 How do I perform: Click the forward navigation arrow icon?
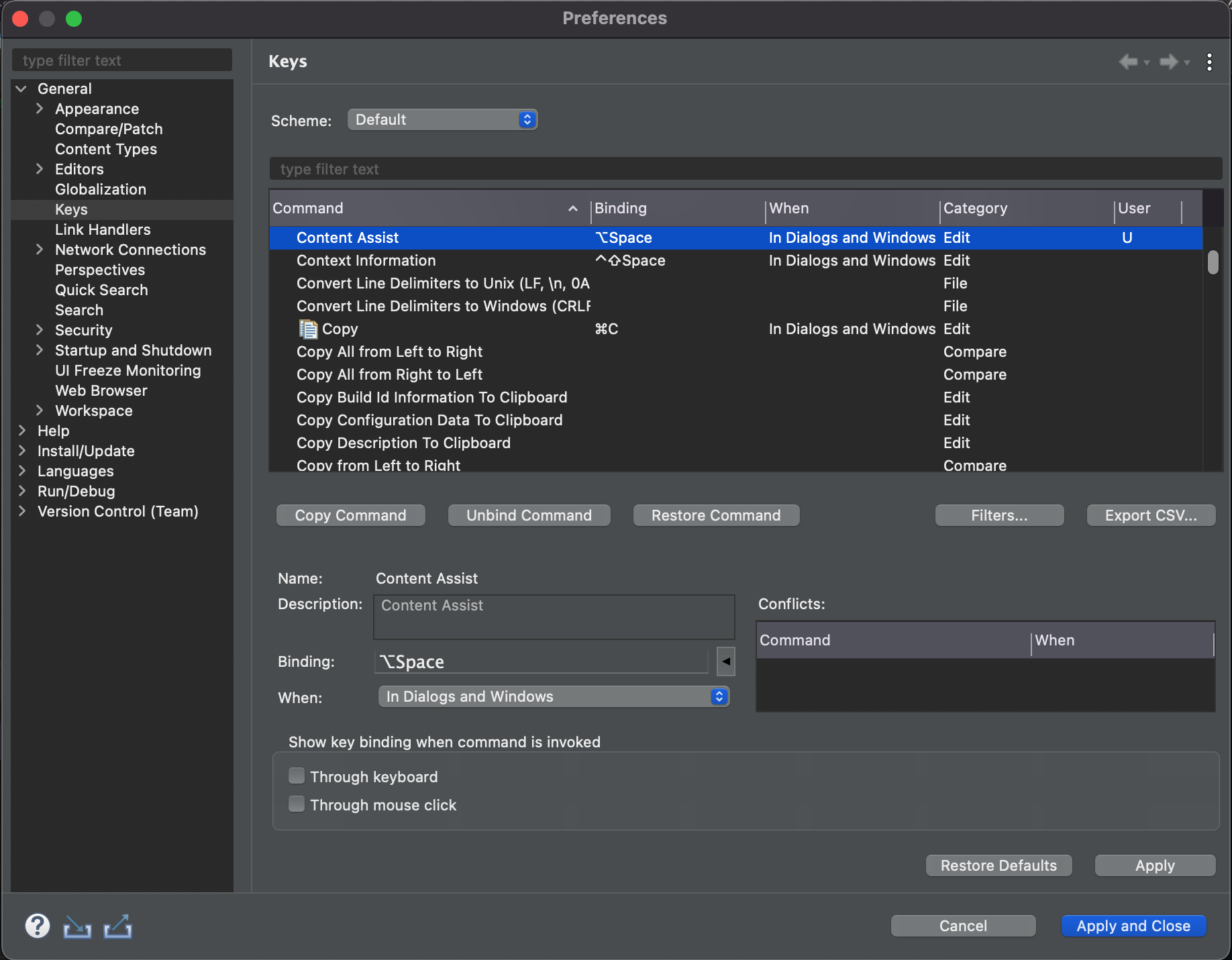pyautogui.click(x=1169, y=62)
